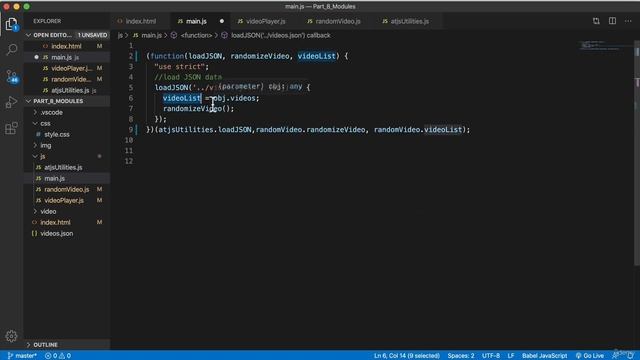Click the videoList parameter on line 2
This screenshot has width=640, height=360.
point(317,56)
